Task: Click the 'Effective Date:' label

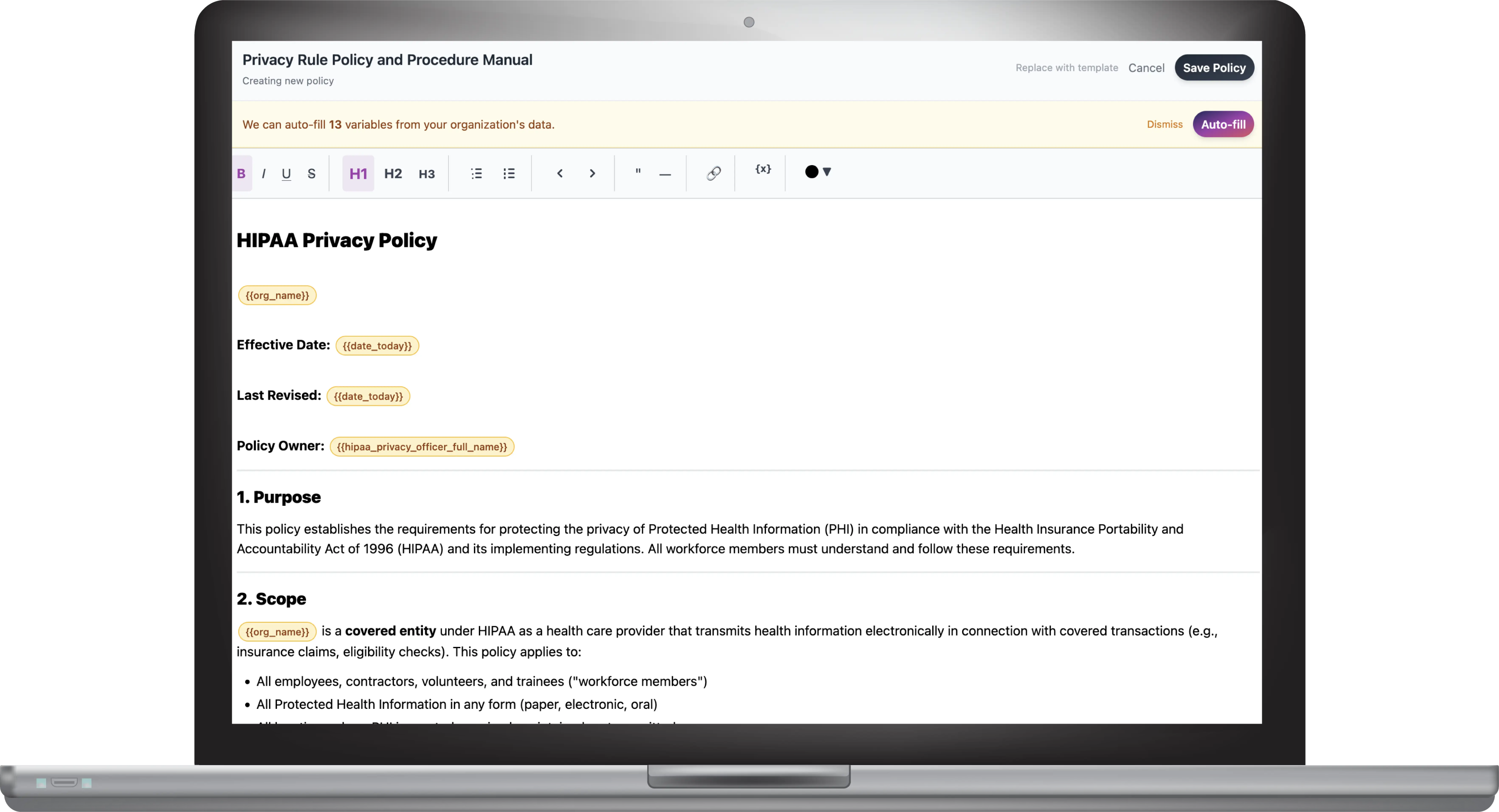Action: click(283, 345)
